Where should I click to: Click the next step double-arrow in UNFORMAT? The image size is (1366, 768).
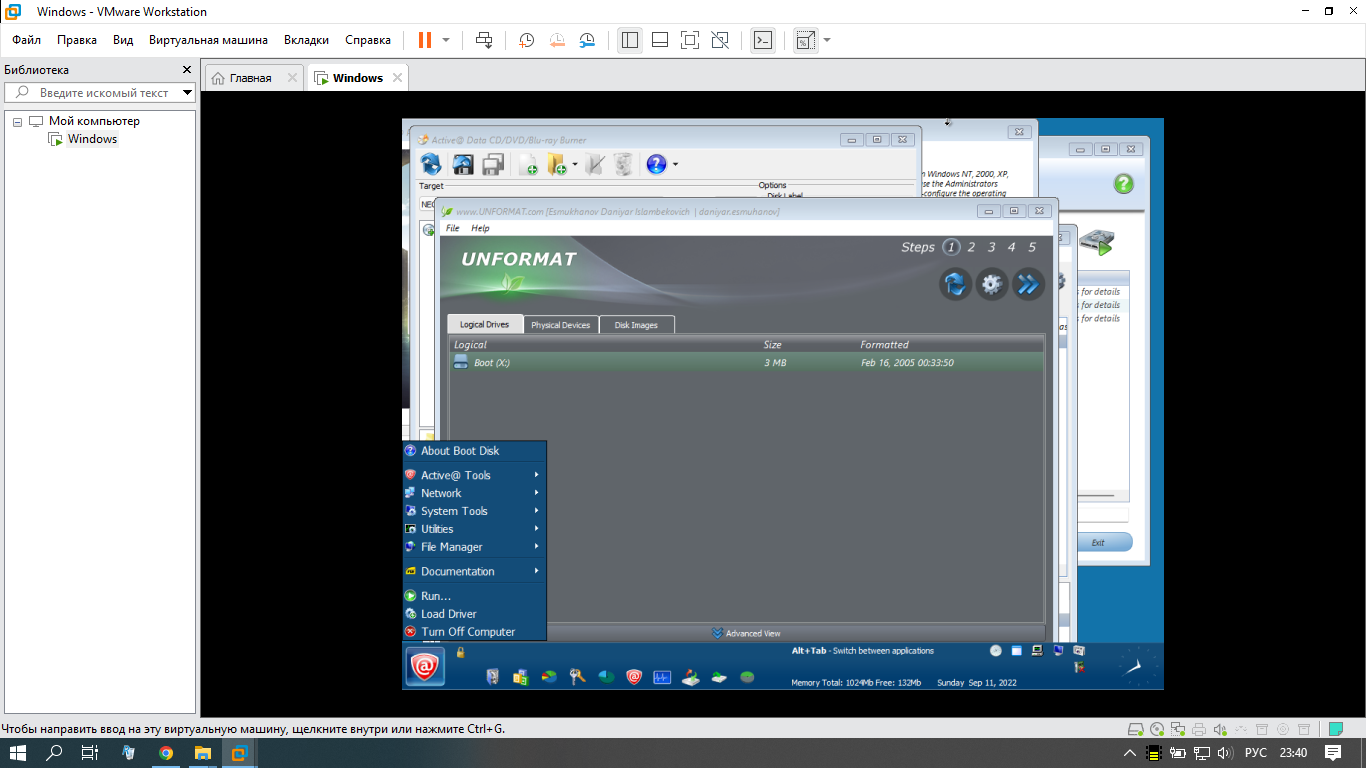[x=1028, y=284]
